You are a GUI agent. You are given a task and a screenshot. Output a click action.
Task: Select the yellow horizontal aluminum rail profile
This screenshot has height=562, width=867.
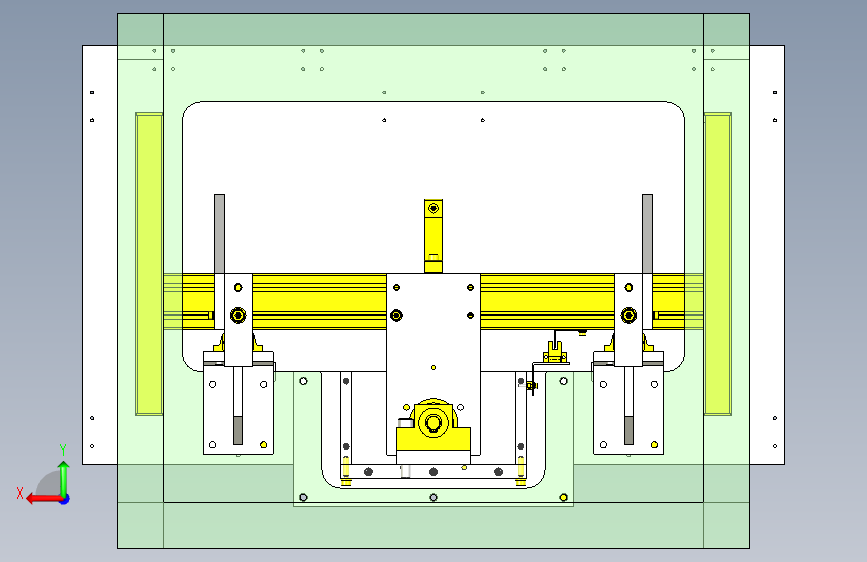320,301
